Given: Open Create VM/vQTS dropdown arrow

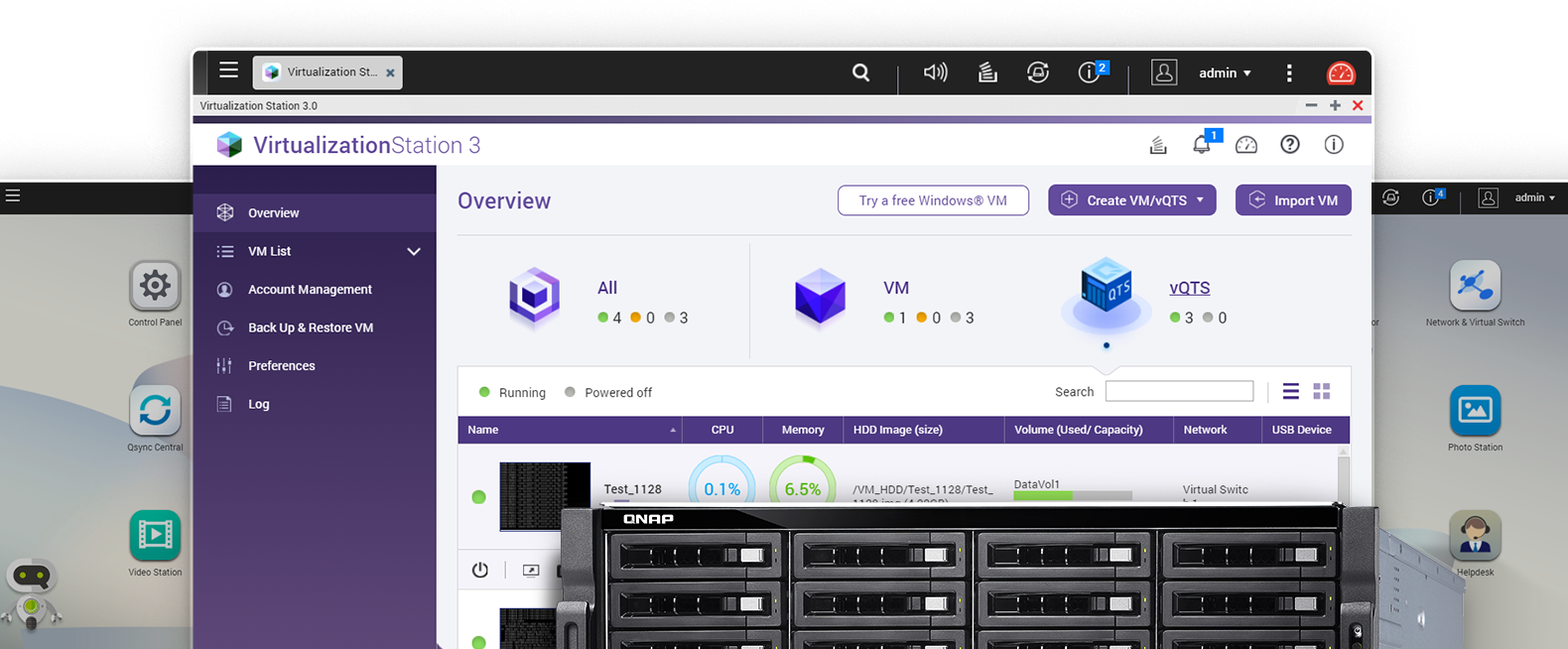Looking at the screenshot, I should (1200, 200).
